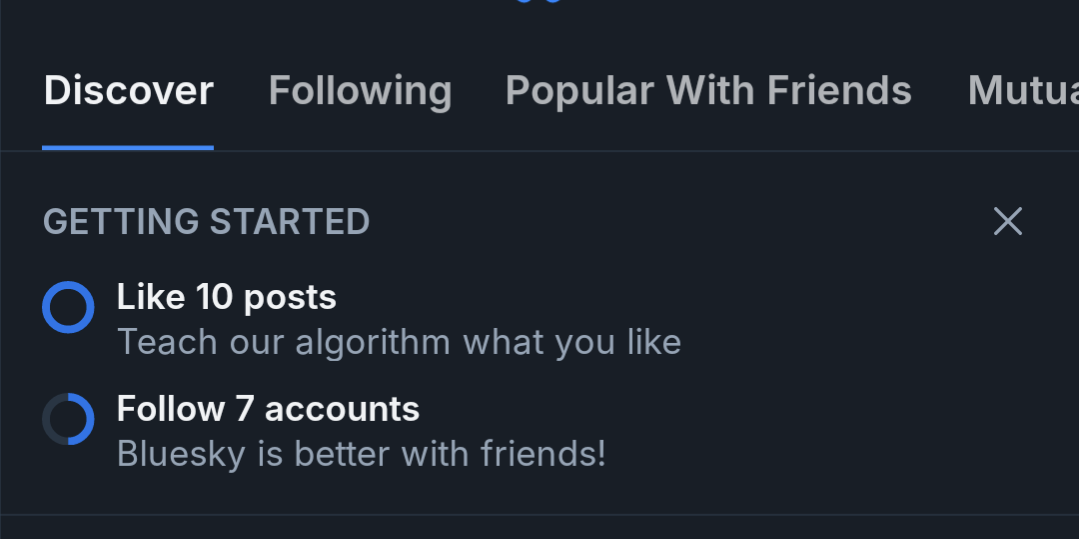Click 'Bluesky is better with friends!' text
Screen dimensions: 1079x539
point(361,454)
